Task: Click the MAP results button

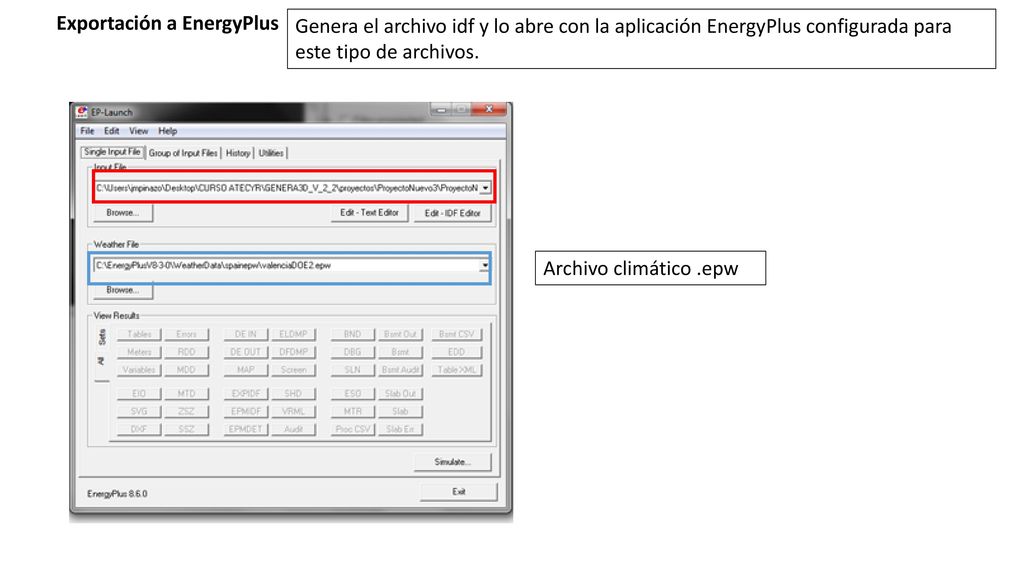Action: (246, 370)
